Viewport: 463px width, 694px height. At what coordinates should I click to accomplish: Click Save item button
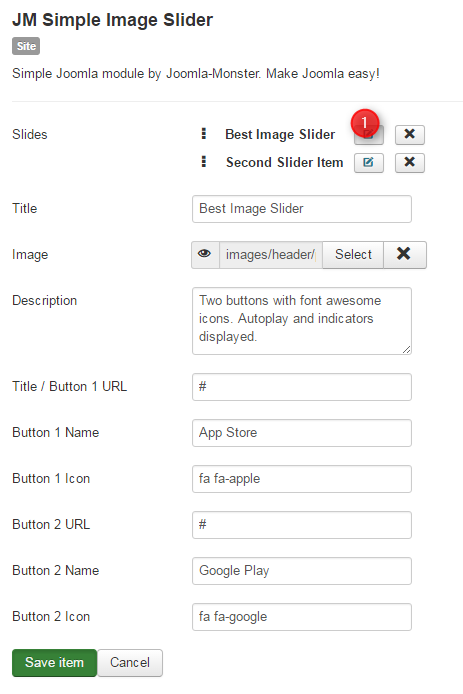(54, 663)
